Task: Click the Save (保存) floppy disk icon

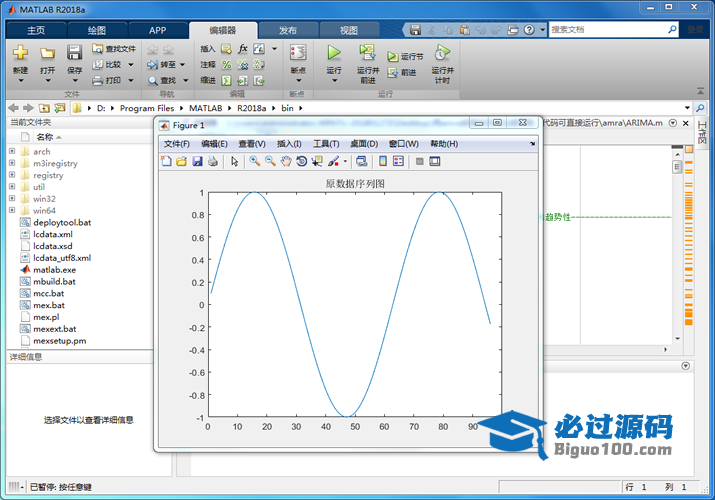Action: click(75, 53)
